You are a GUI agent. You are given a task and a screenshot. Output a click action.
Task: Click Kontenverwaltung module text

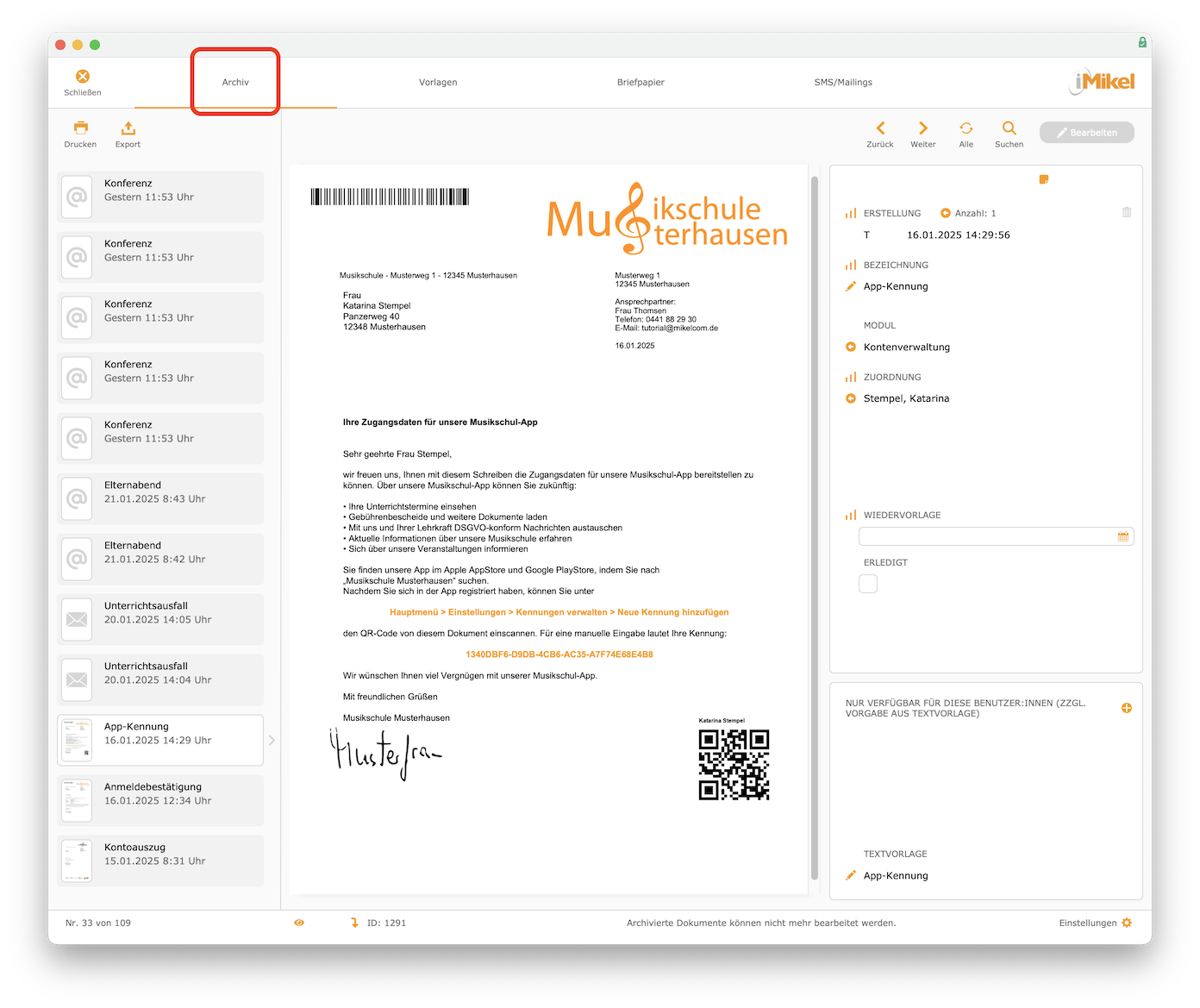click(907, 347)
